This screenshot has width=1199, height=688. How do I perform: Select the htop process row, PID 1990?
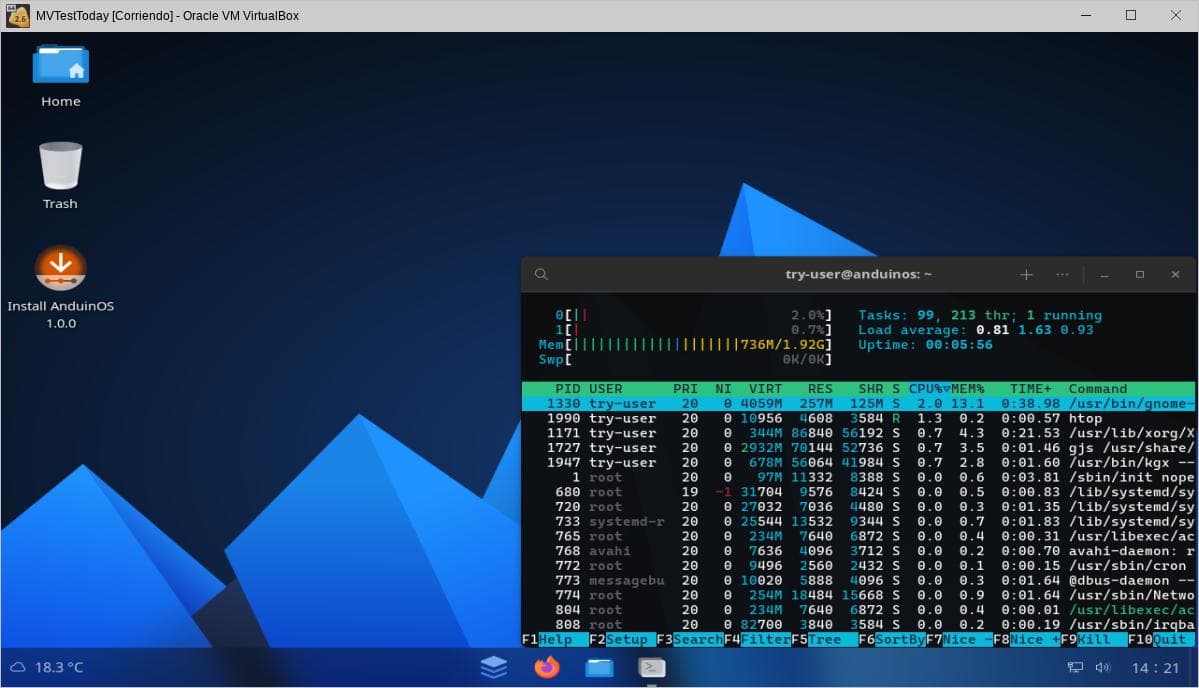tap(859, 418)
